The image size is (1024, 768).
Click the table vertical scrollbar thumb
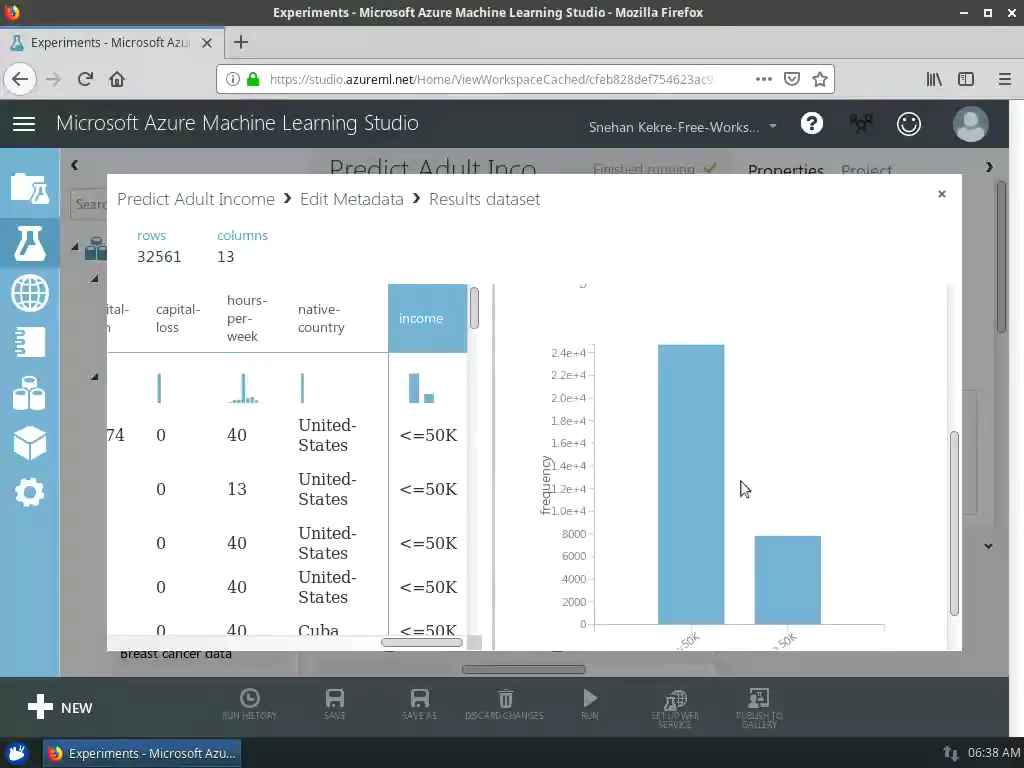tap(474, 308)
